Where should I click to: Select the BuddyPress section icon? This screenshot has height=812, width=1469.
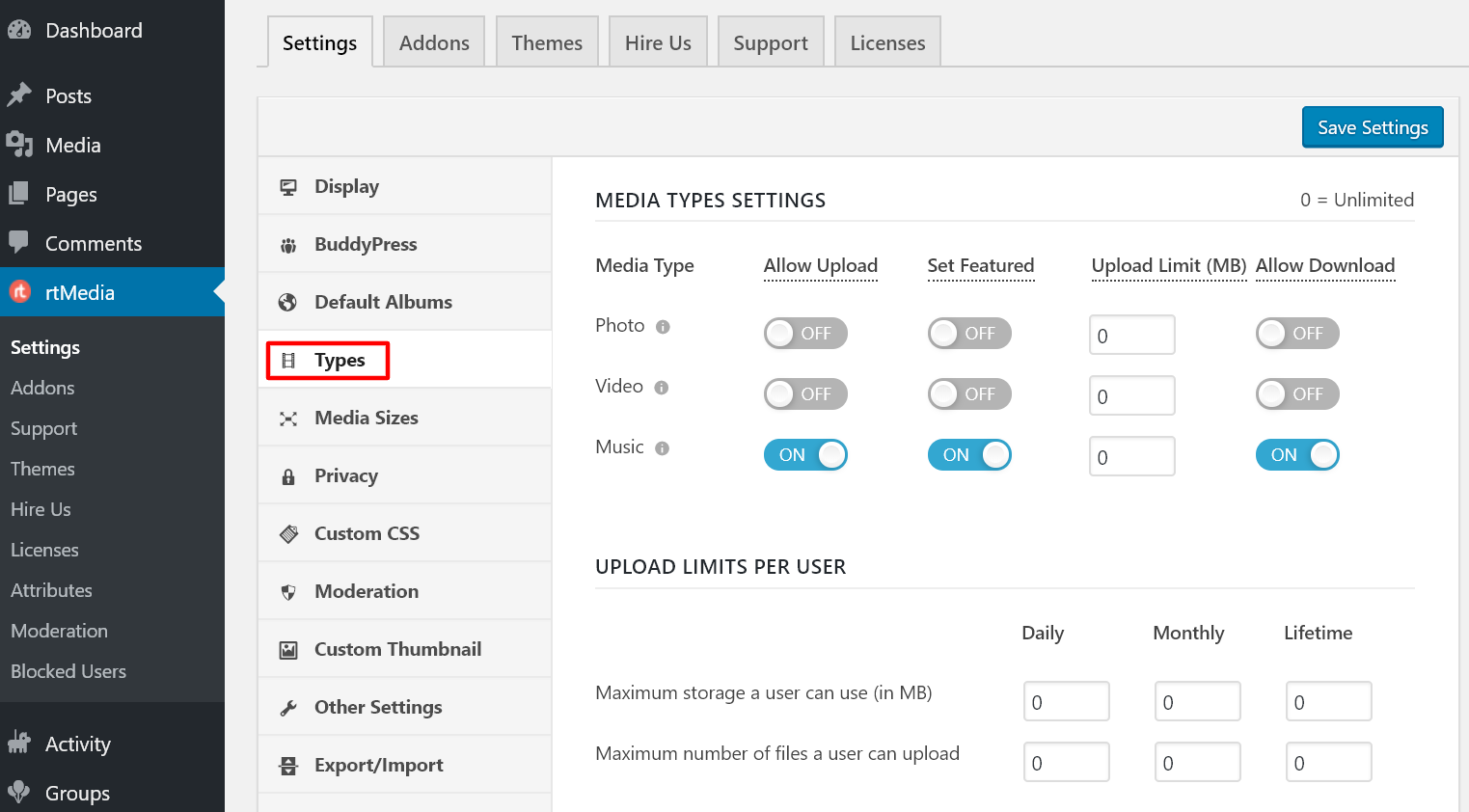click(287, 243)
